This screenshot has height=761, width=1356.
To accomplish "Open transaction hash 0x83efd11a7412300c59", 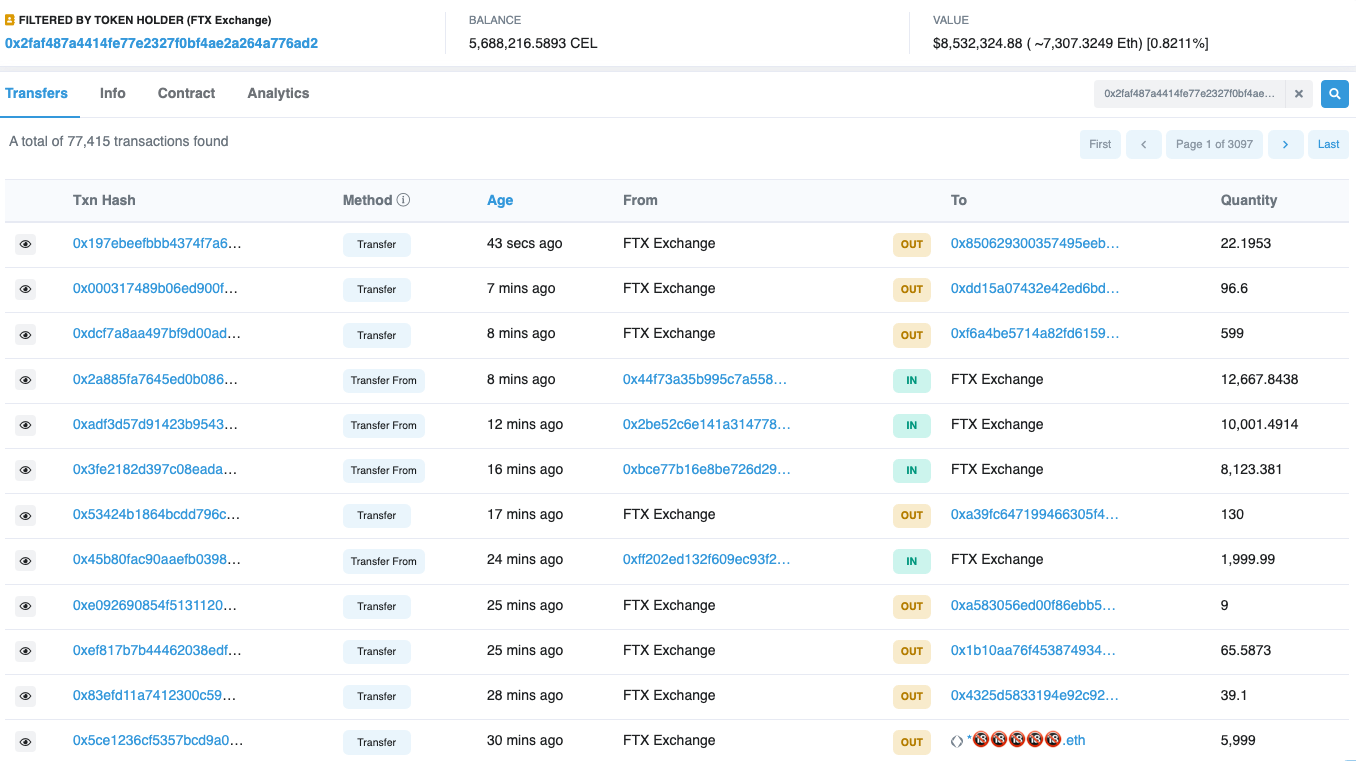I will (155, 695).
